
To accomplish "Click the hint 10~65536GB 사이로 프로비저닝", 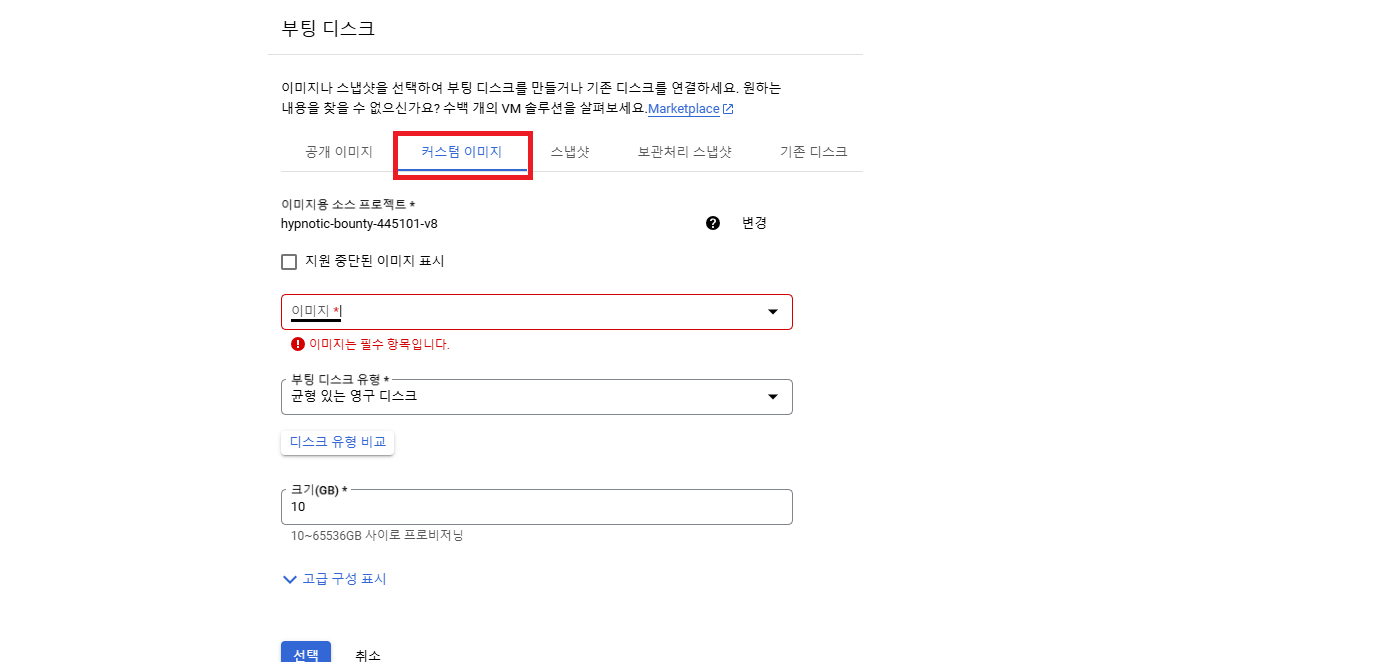I will 377,535.
